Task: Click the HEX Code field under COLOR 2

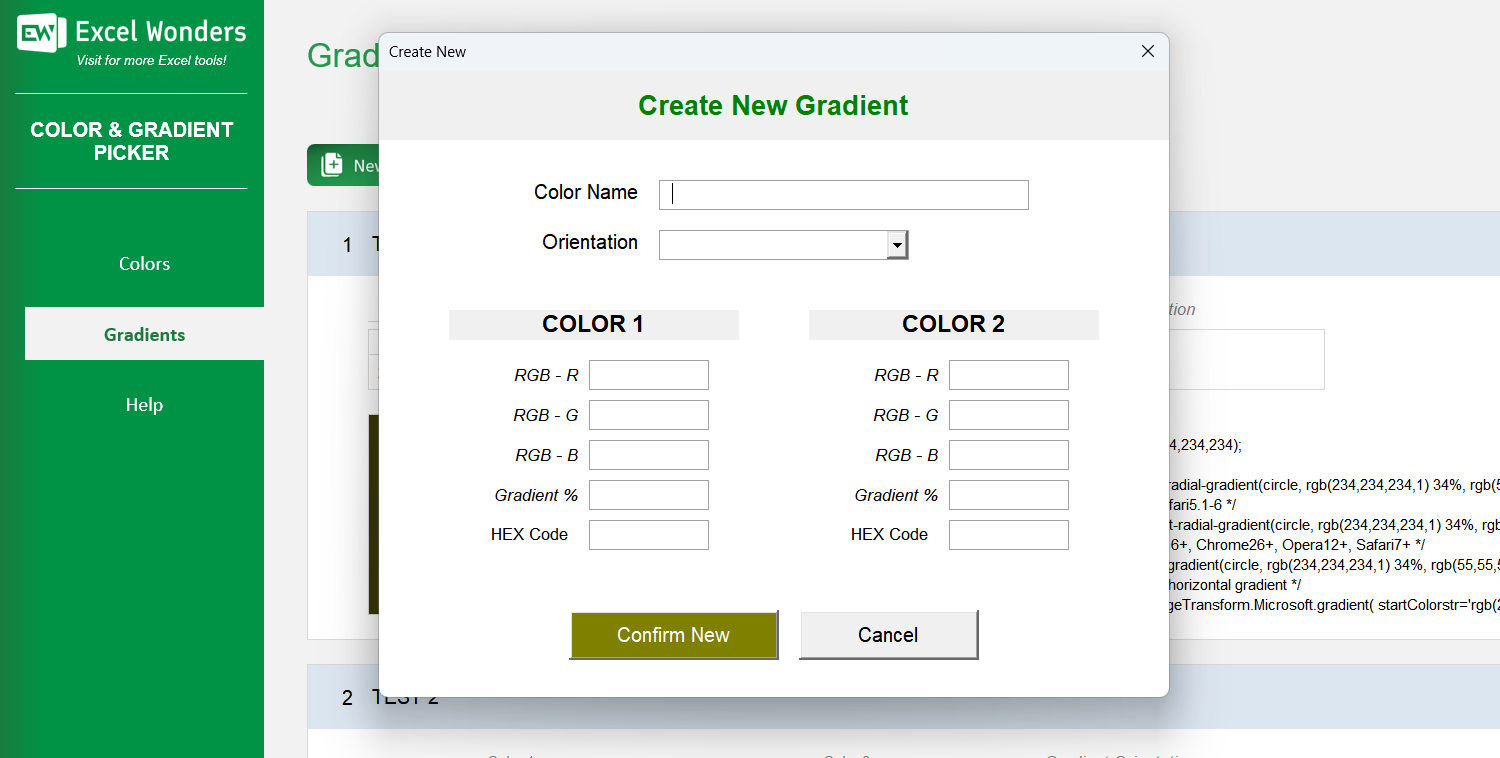Action: coord(1008,534)
